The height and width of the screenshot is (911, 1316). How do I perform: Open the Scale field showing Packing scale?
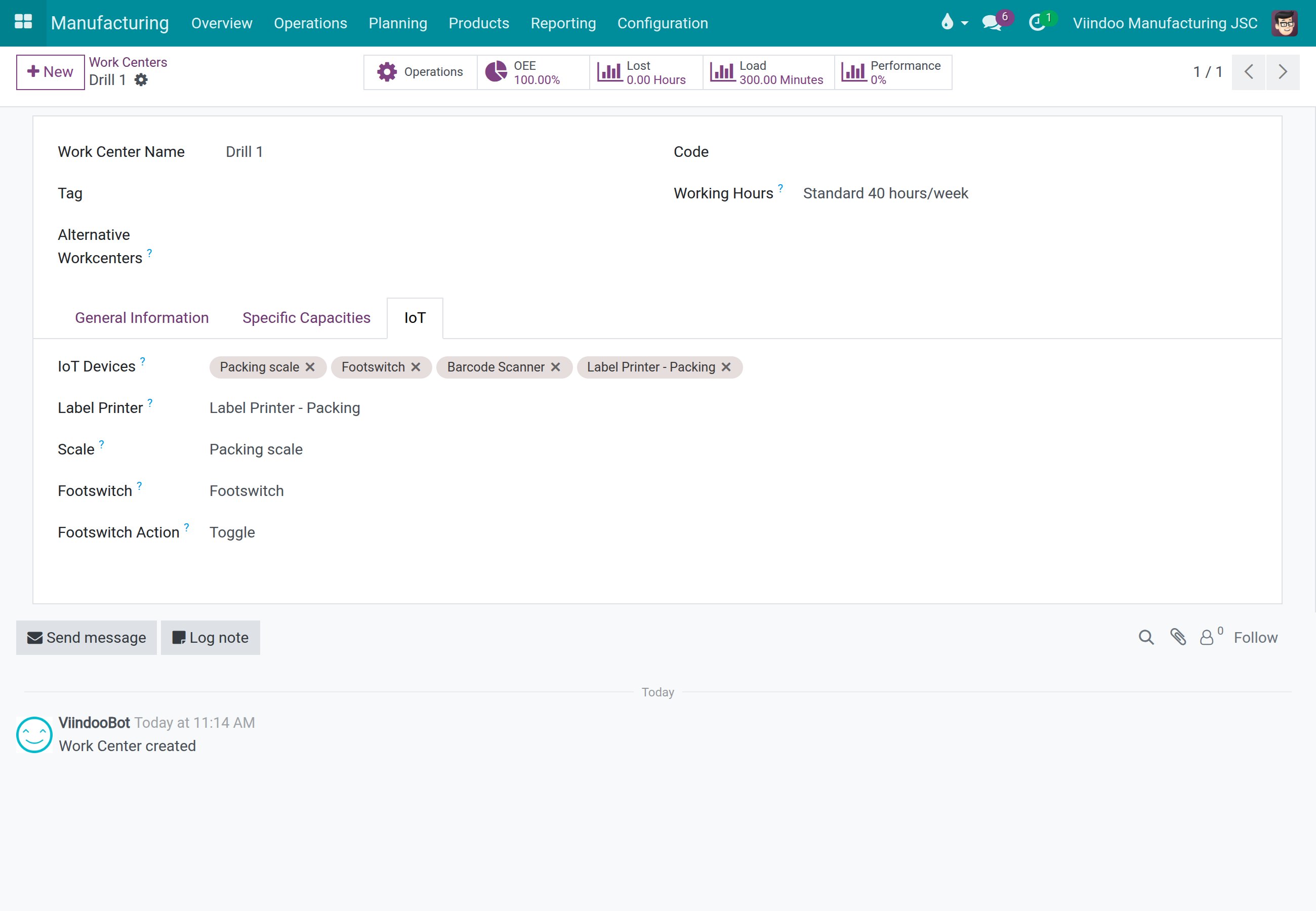coord(256,449)
